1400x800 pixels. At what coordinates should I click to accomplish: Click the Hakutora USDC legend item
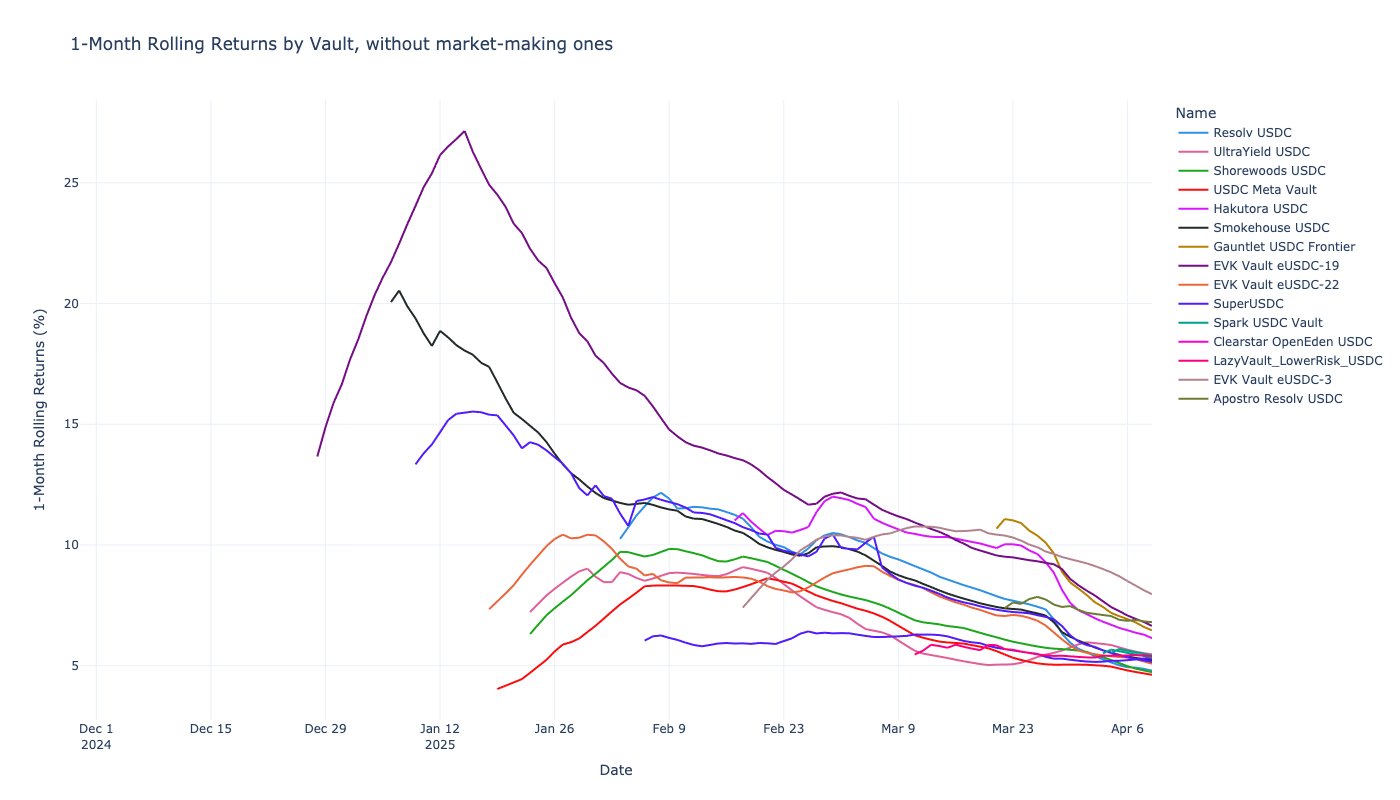1259,209
